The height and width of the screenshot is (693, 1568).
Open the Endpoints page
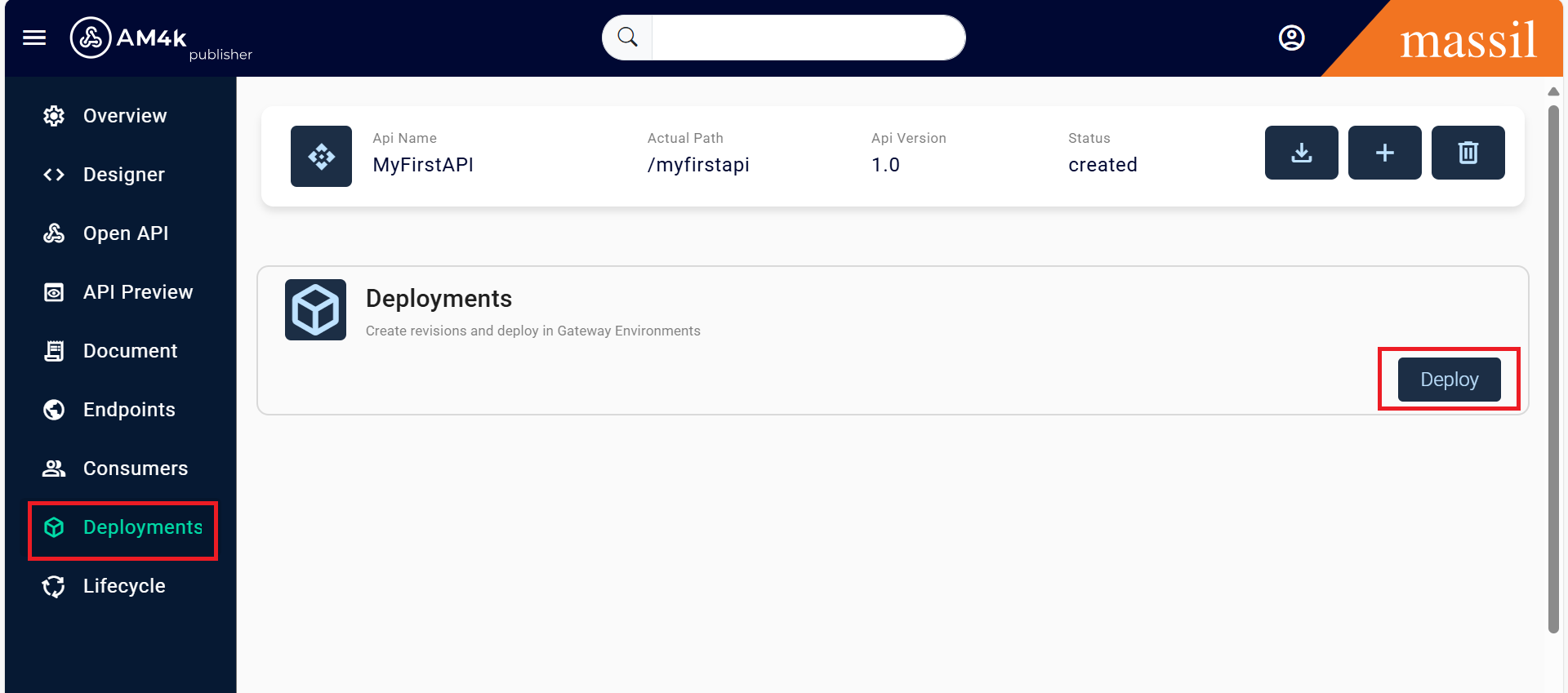pos(129,410)
